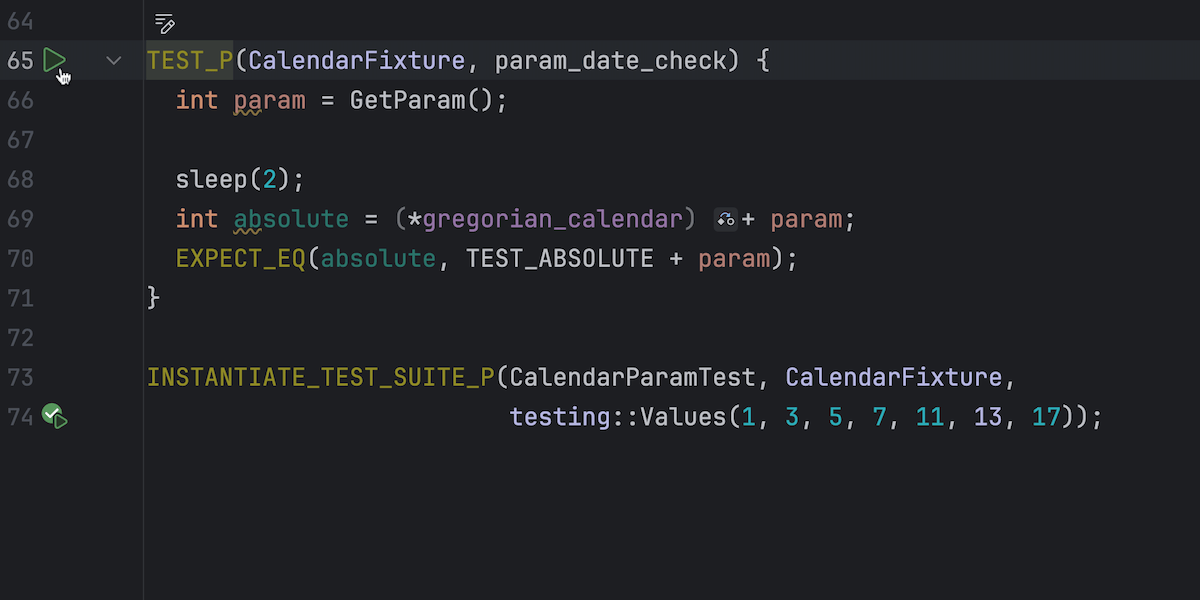Click INSTANTIATE_TEST_SUITE_P macro name
This screenshot has width=1200, height=600.
pyautogui.click(x=320, y=377)
